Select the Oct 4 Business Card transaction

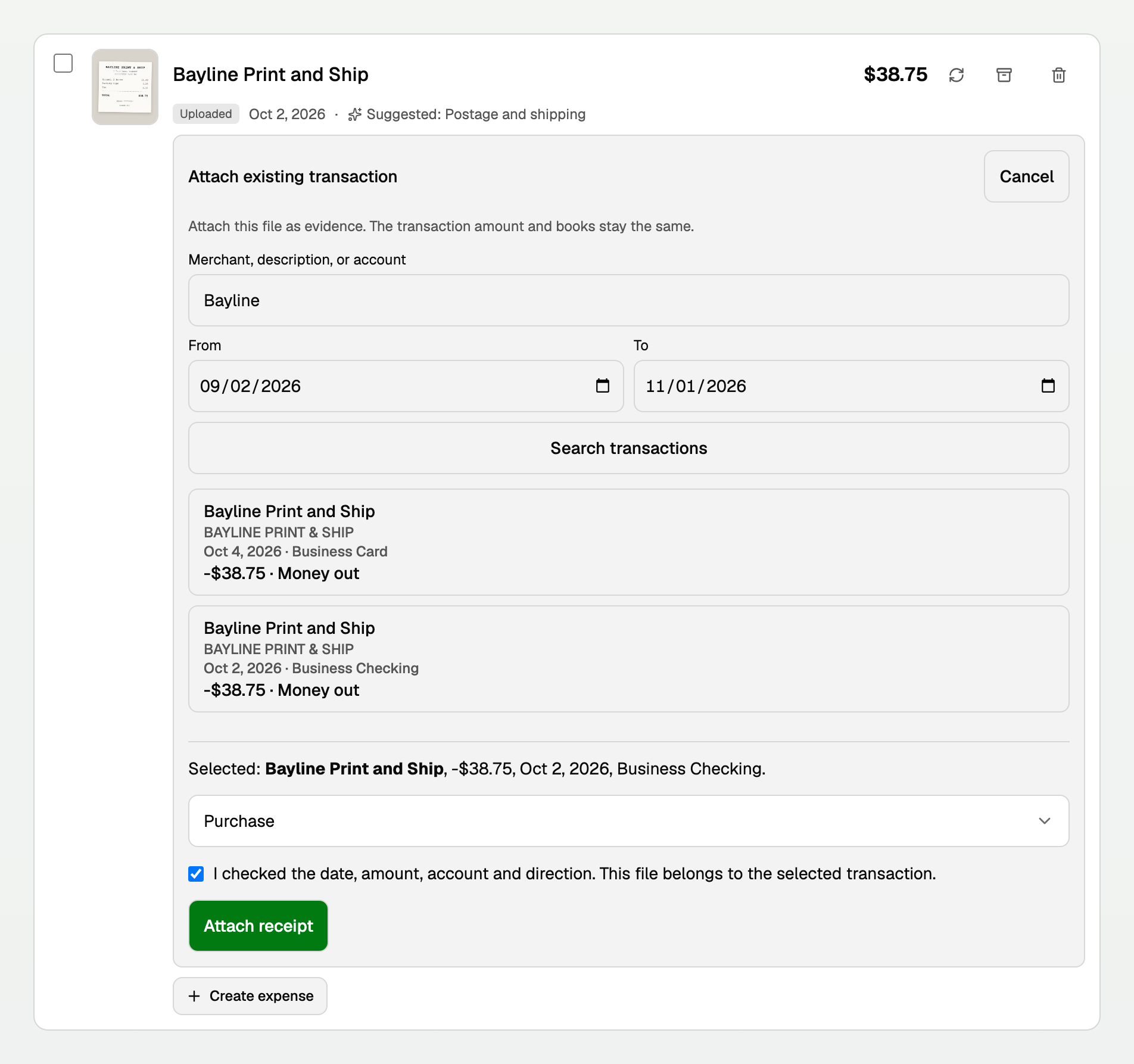(629, 542)
